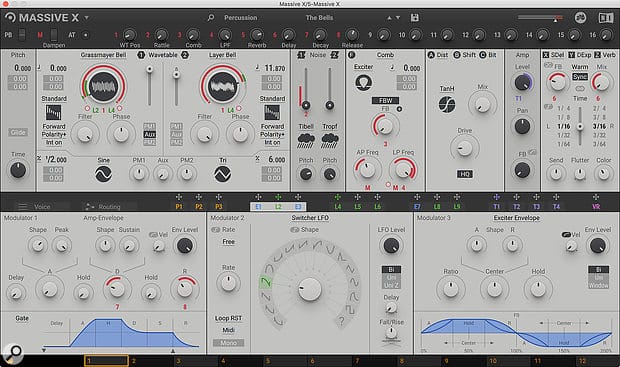Toggle Vel switch in Amp Envelope
Image resolution: width=620 pixels, height=367 pixels.
[x=153, y=235]
